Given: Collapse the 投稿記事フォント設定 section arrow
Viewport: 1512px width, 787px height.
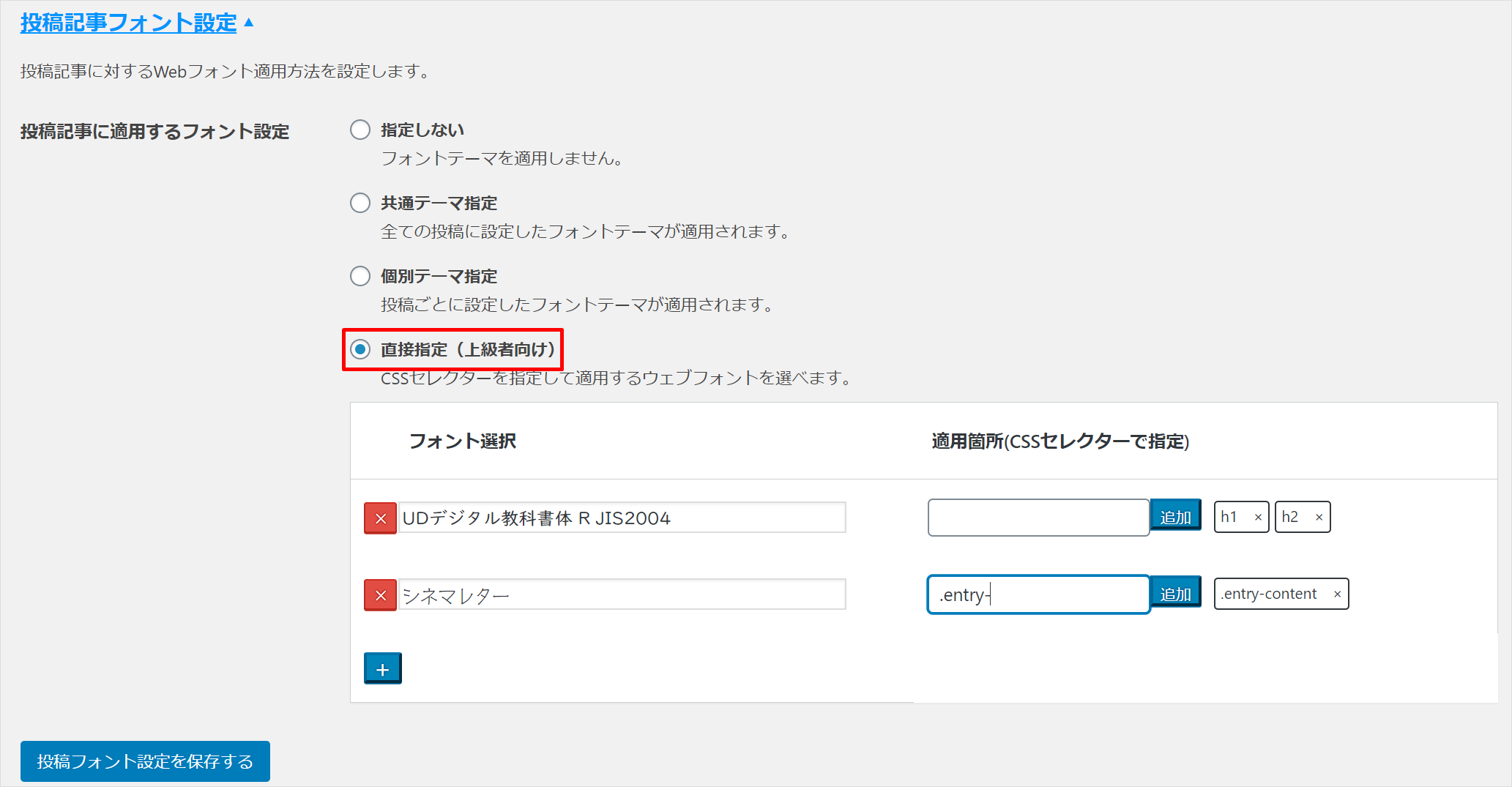Looking at the screenshot, I should point(249,23).
